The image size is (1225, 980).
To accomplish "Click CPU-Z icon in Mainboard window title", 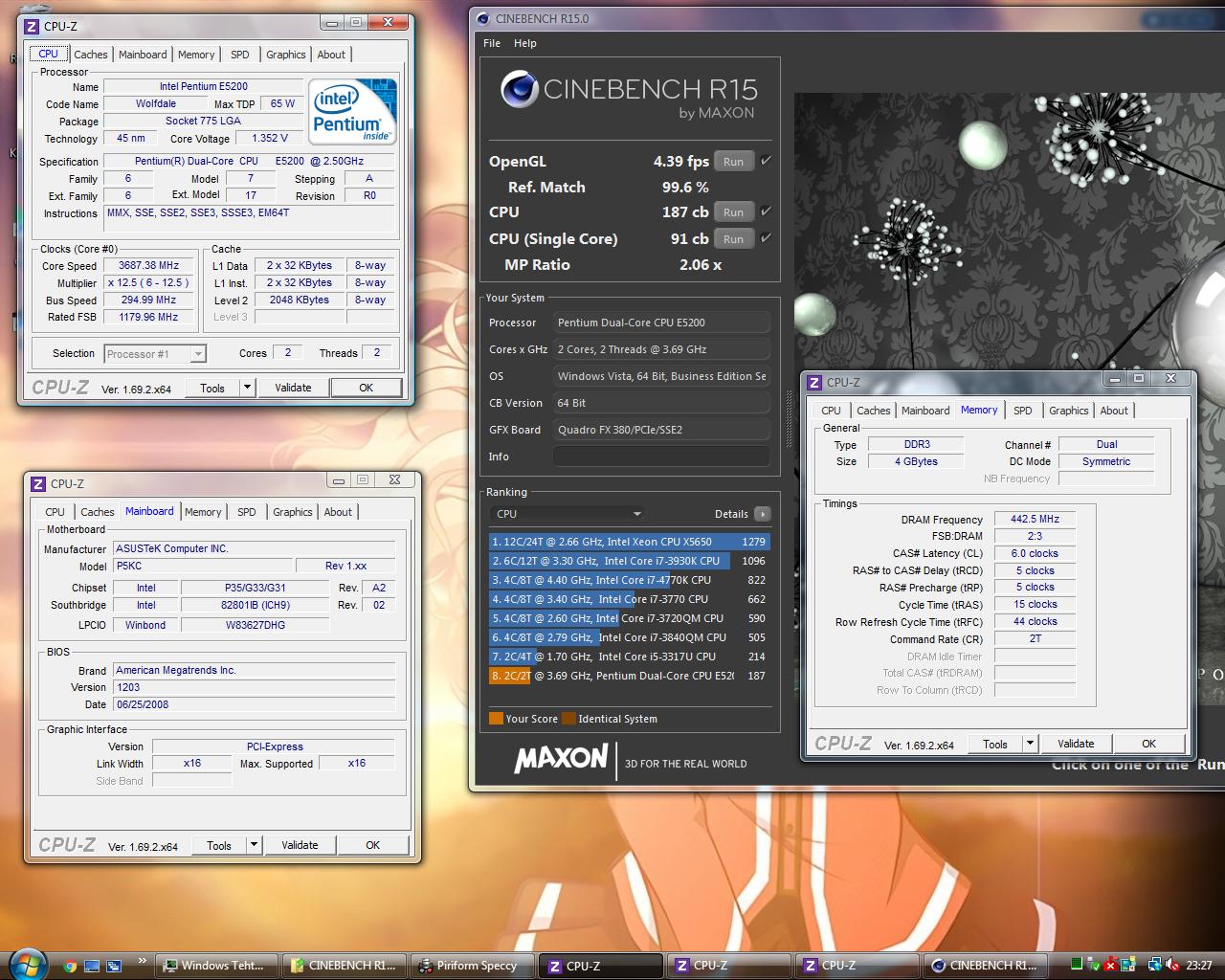I will point(37,483).
